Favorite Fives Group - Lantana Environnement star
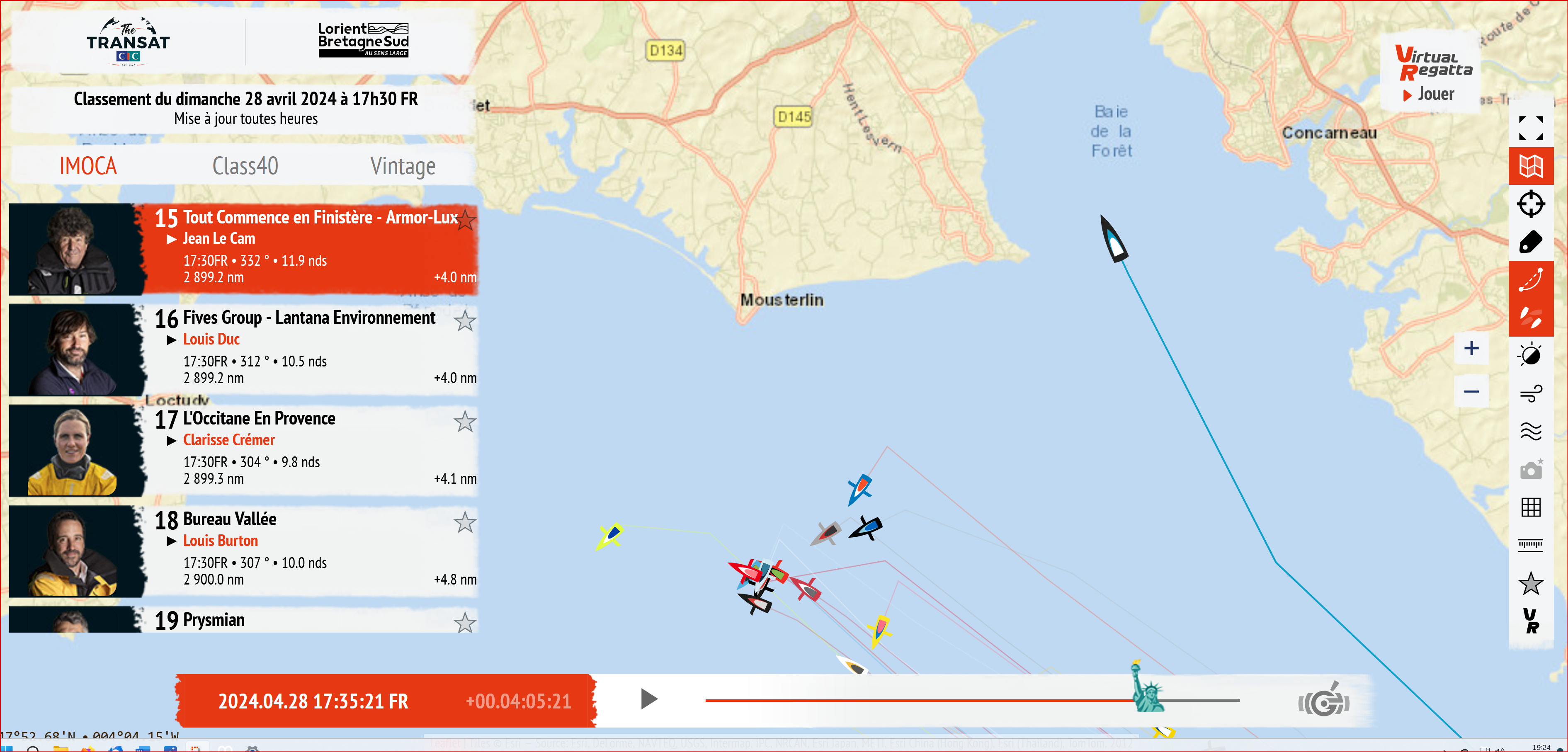Screen dimensions: 1568x752 pyautogui.click(x=465, y=320)
